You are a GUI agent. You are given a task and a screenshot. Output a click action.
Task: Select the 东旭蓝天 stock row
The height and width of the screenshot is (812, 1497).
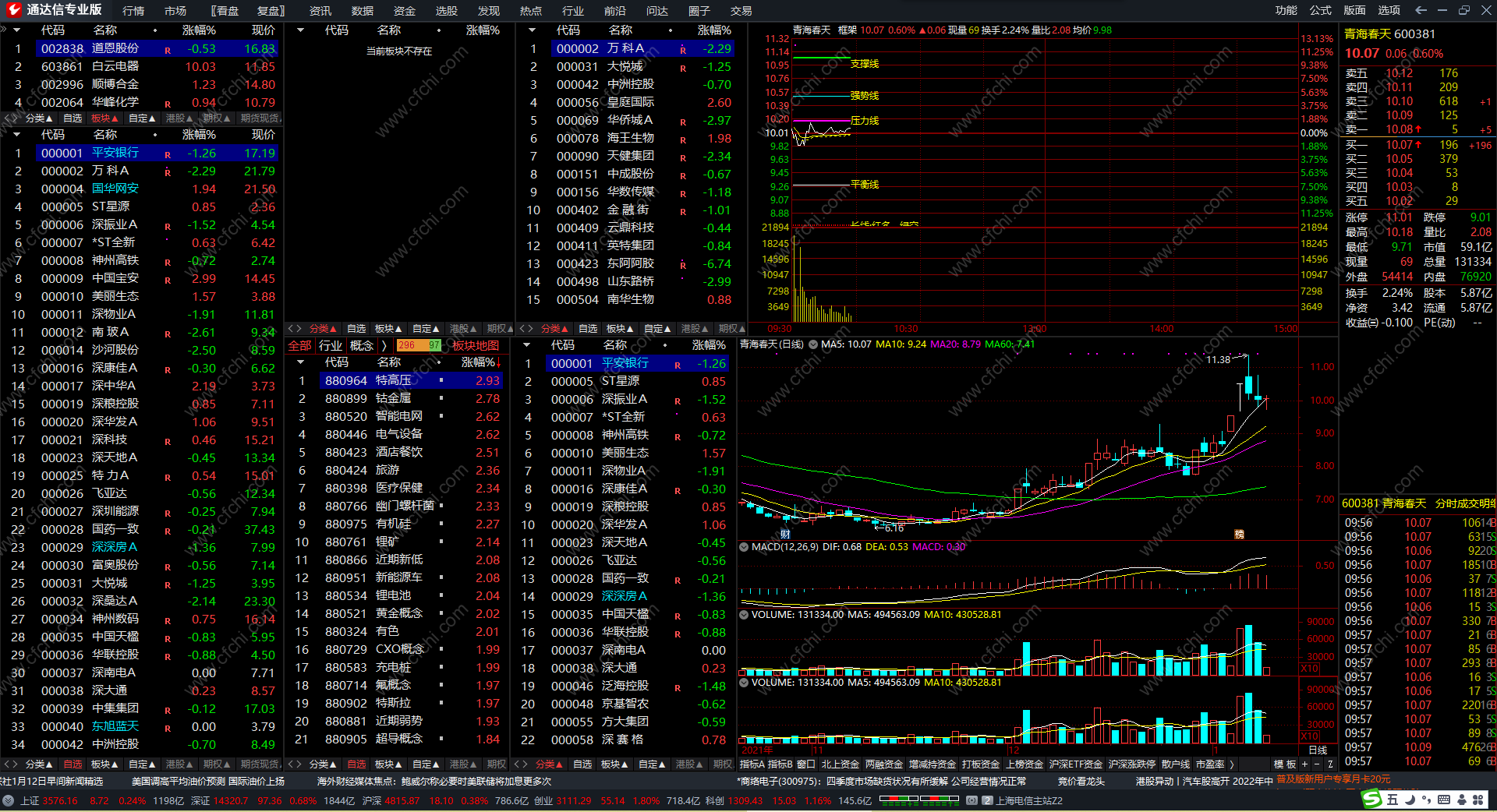[x=140, y=726]
